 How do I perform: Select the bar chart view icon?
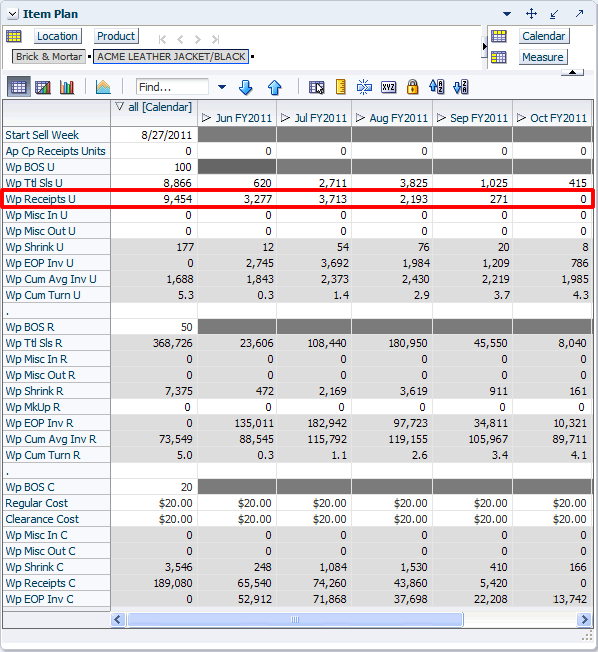coord(67,87)
